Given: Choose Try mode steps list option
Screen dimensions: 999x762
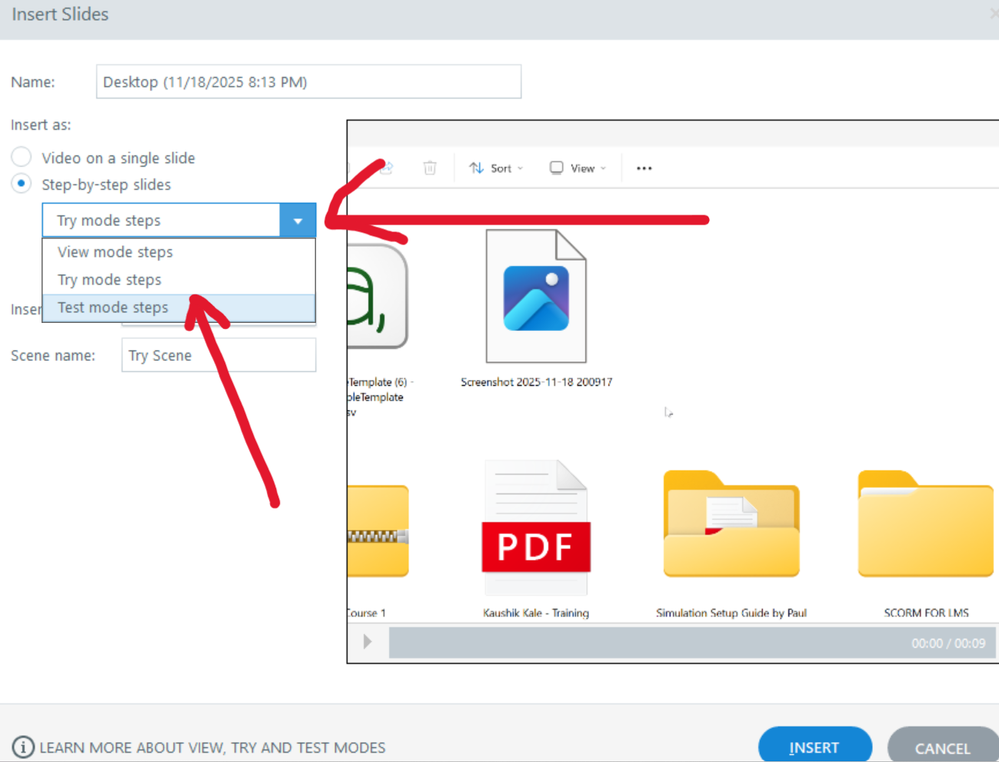Looking at the screenshot, I should (179, 280).
